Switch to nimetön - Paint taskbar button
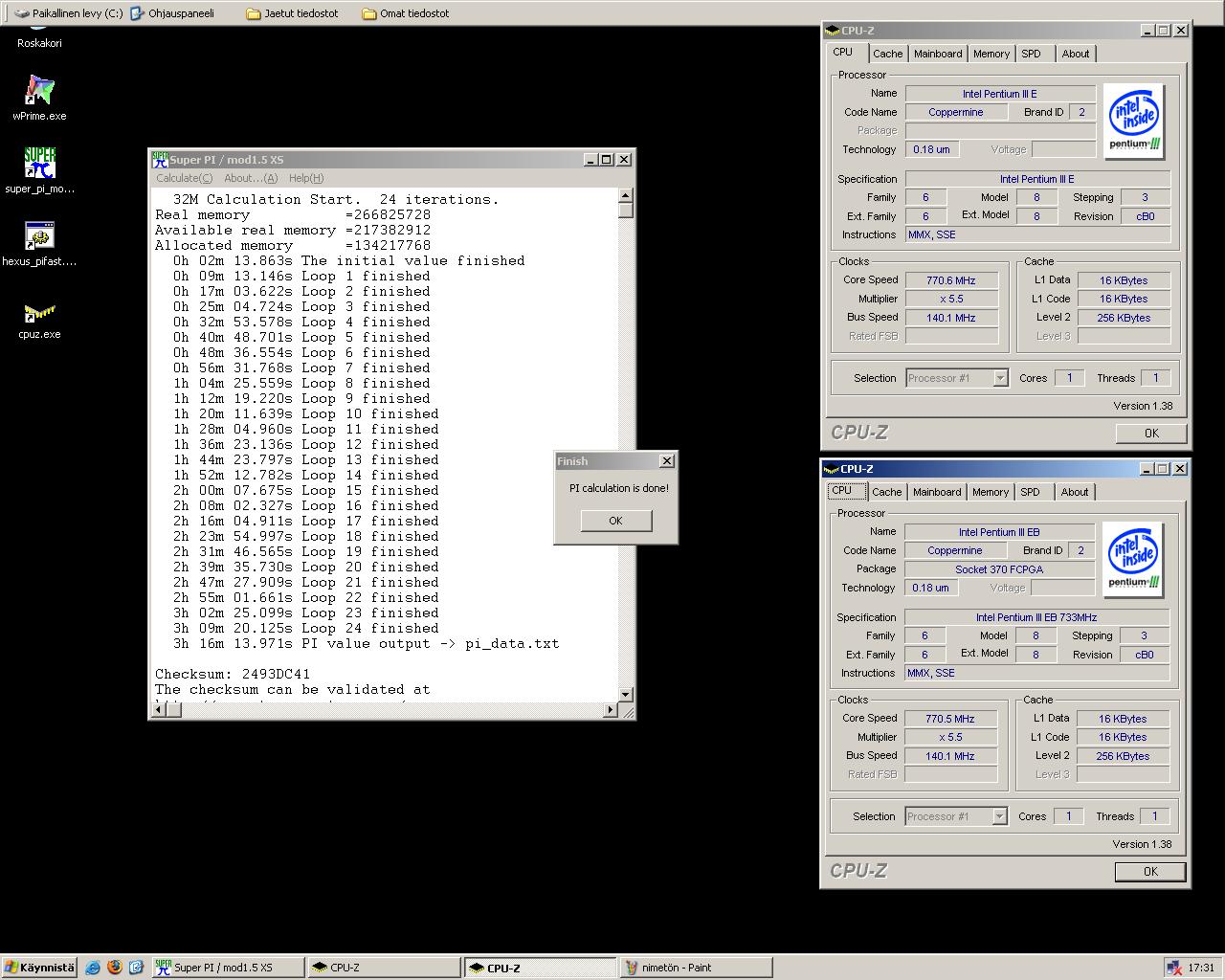 tap(697, 968)
